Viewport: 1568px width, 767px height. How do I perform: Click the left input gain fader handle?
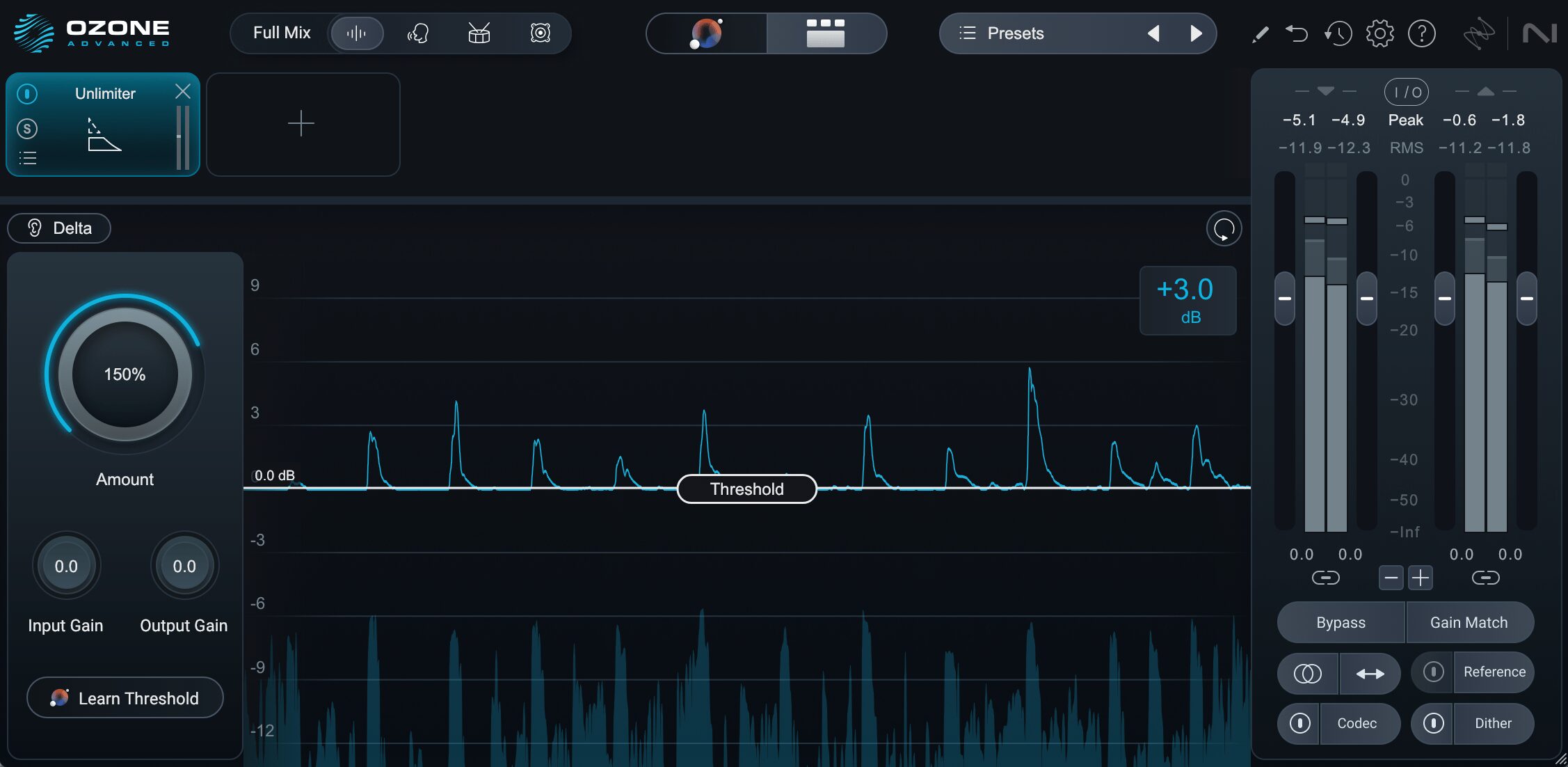point(1284,298)
